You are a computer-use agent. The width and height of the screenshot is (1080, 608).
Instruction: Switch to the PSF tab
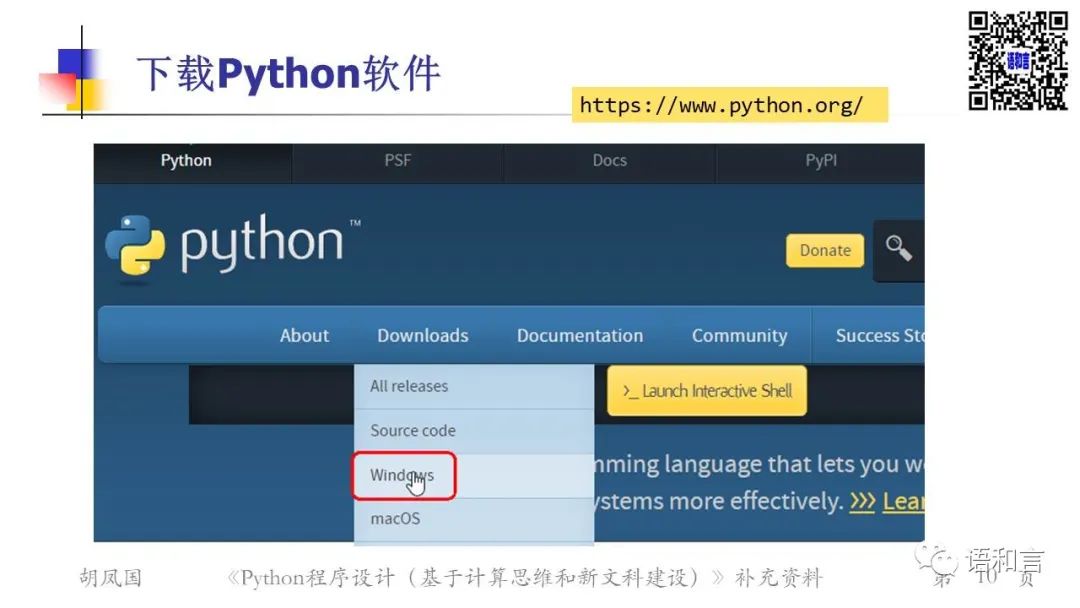tap(397, 160)
